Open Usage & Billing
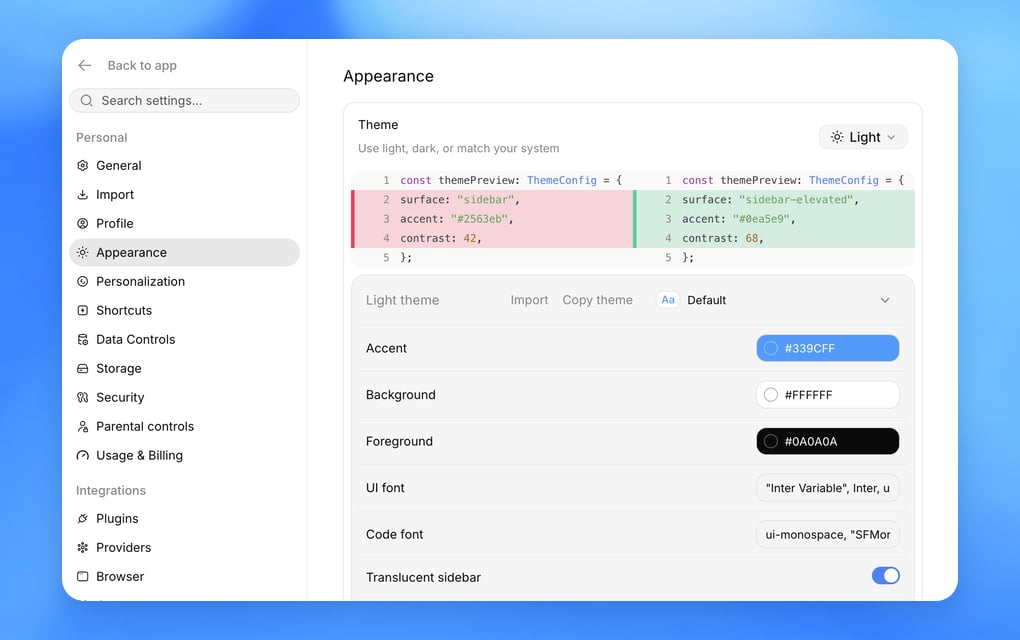Viewport: 1020px width, 640px height. click(184, 455)
